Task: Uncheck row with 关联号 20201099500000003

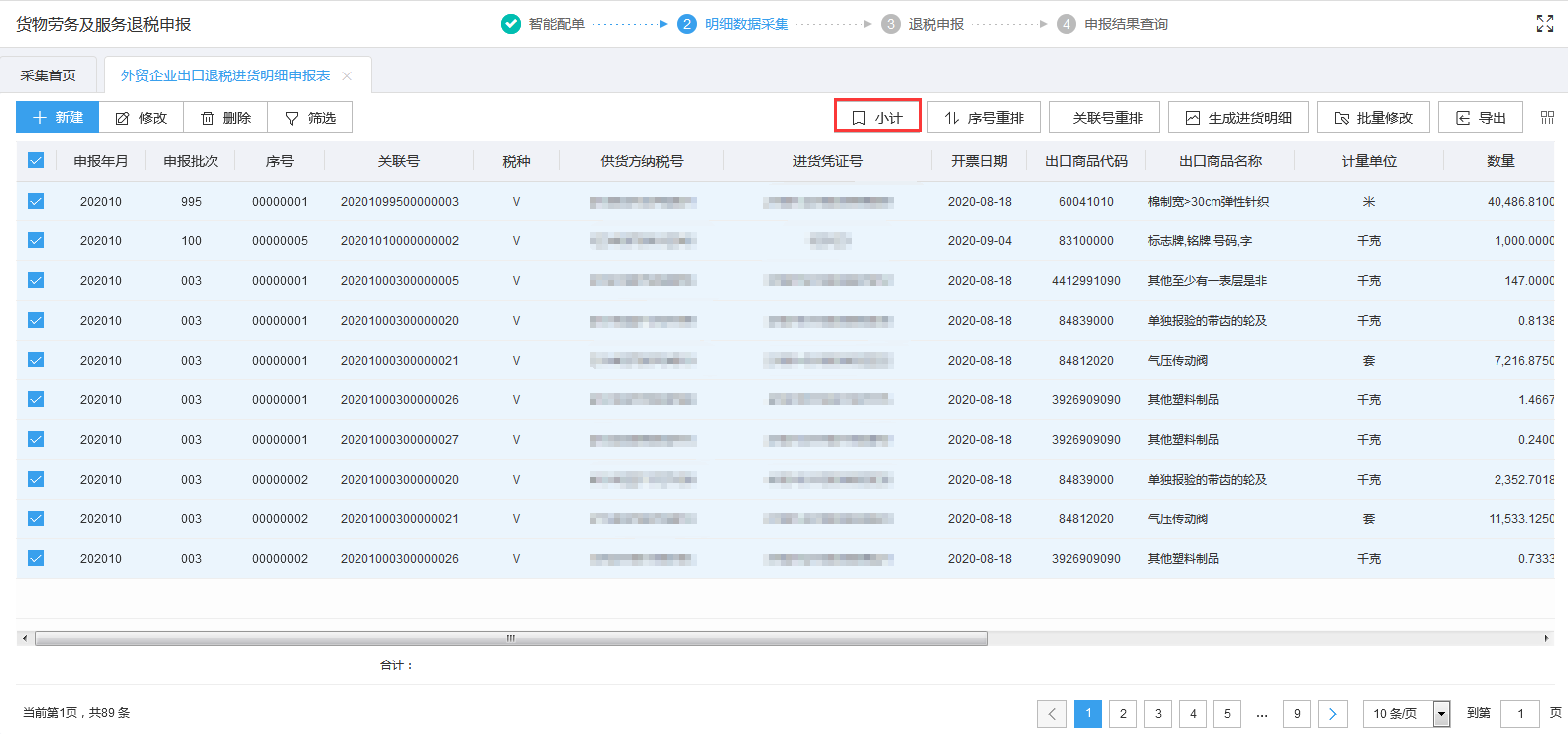Action: point(36,201)
